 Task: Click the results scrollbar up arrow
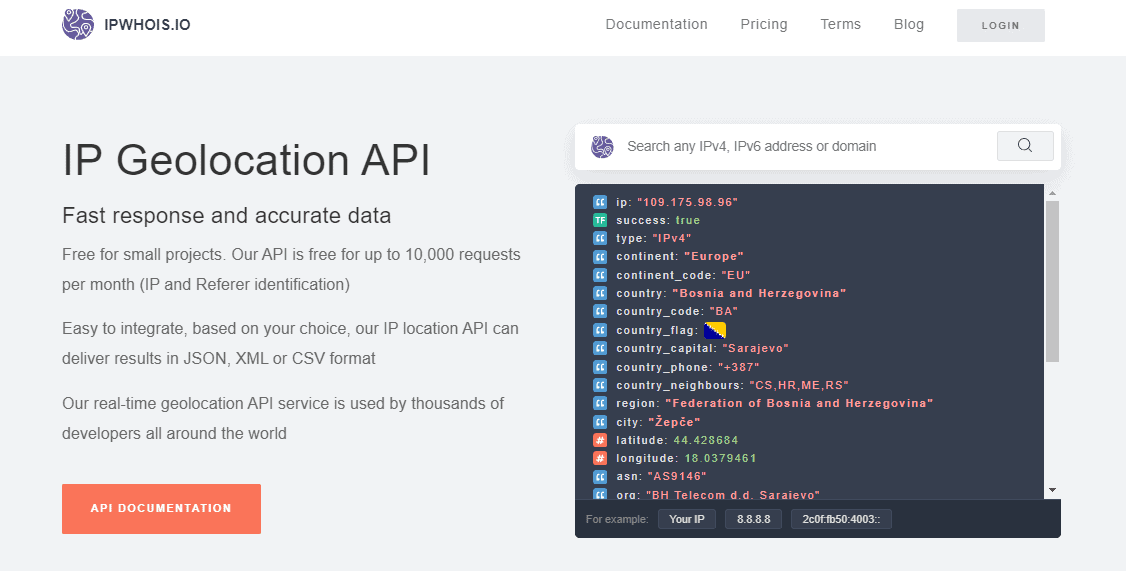[1052, 193]
